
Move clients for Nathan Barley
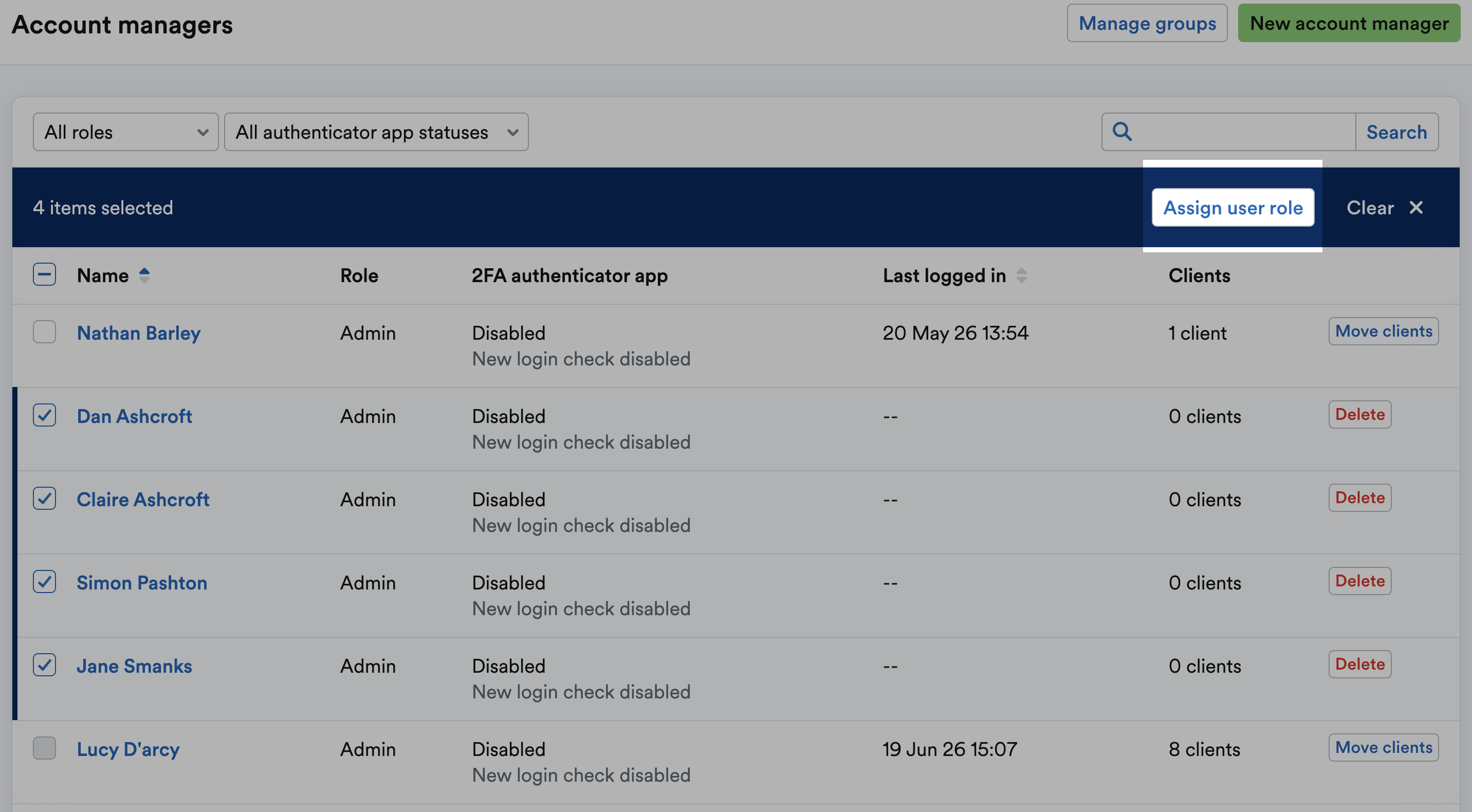point(1384,331)
